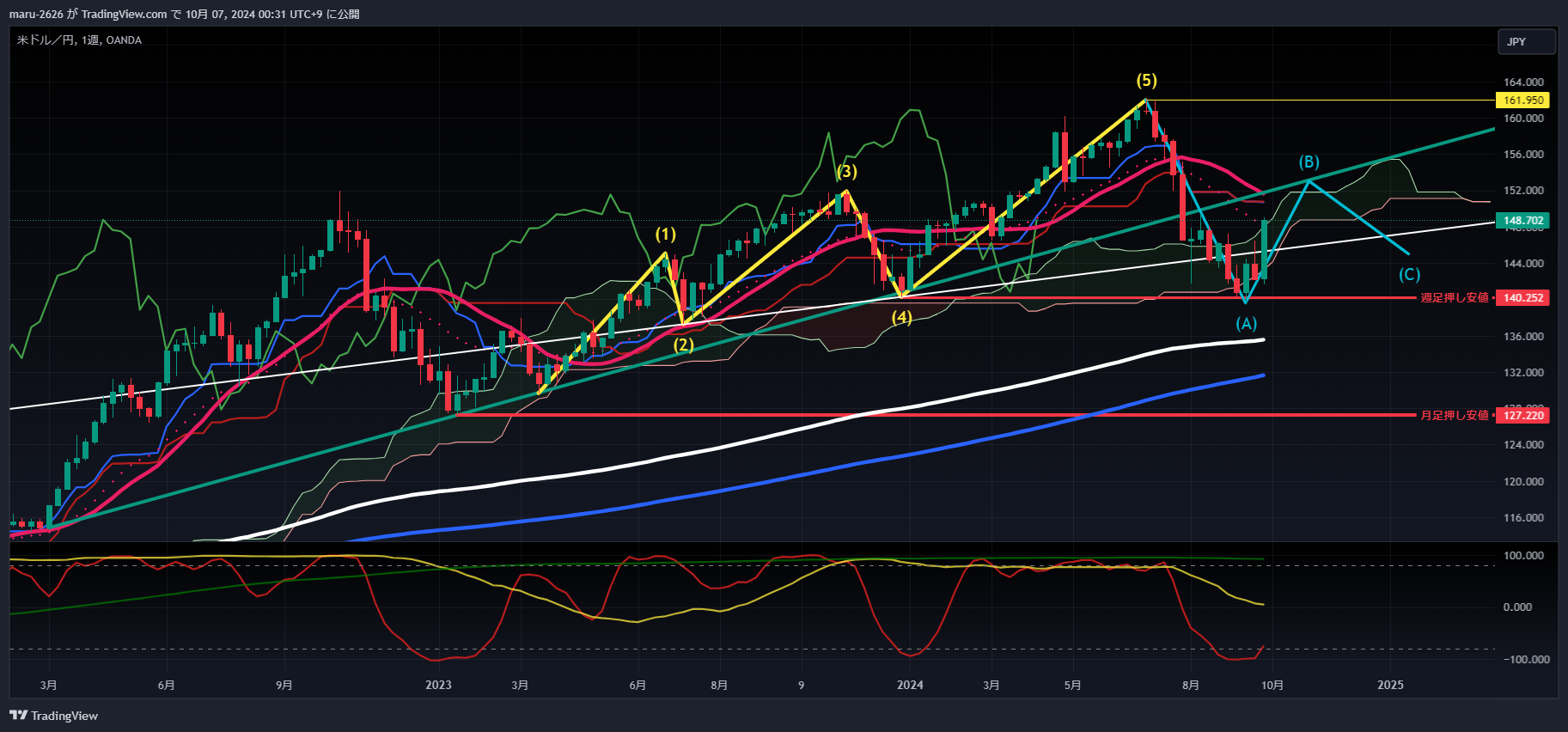1568x732 pixels.
Task: Click the 10月 time axis label
Action: point(1272,685)
